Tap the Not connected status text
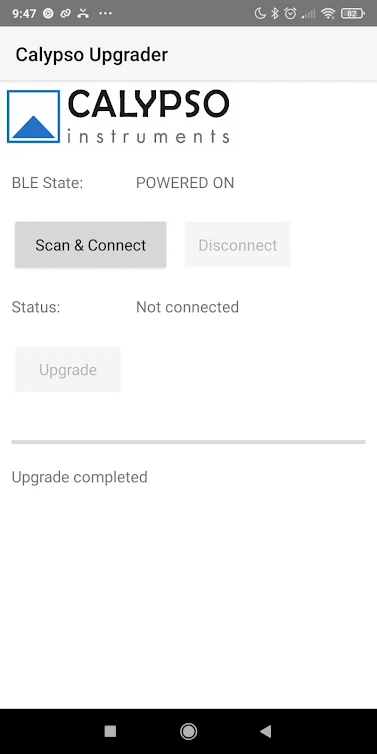This screenshot has width=377, height=754. [x=188, y=307]
